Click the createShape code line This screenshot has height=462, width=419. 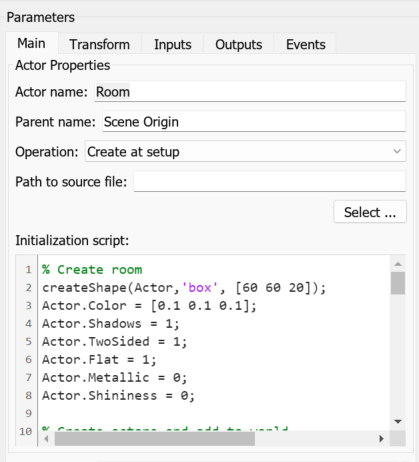[x=184, y=287]
